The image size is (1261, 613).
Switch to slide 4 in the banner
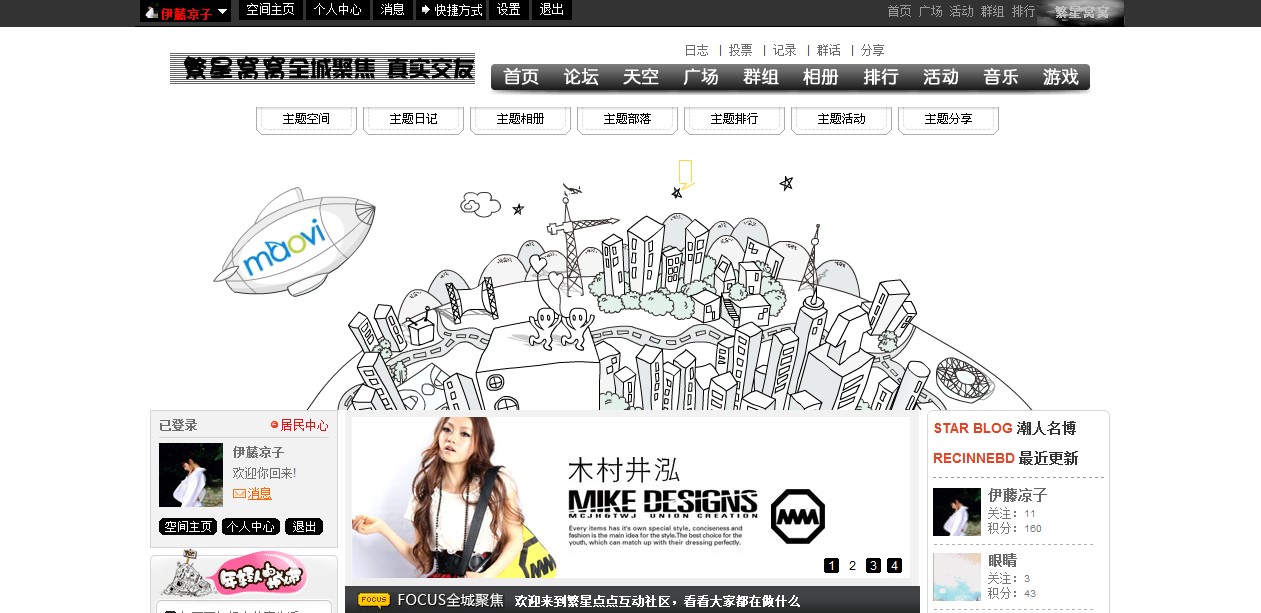point(894,566)
